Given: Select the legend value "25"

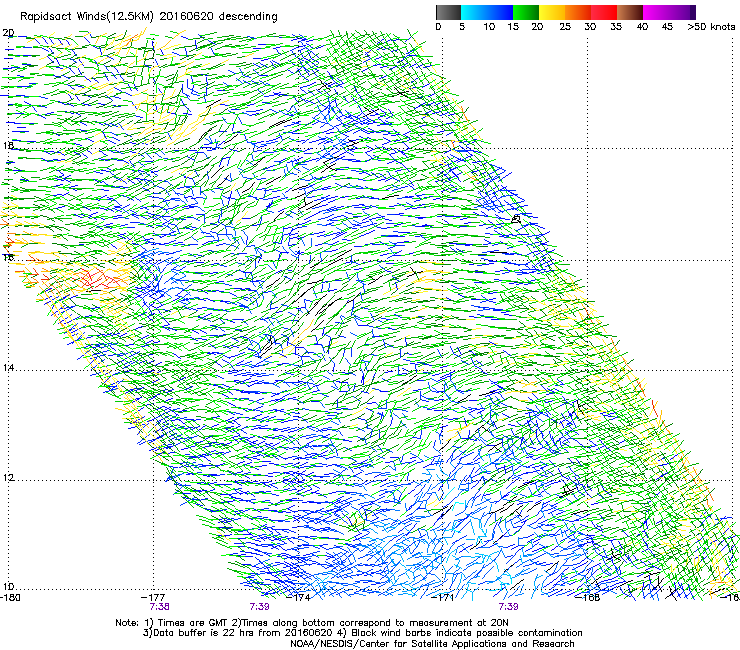Looking at the screenshot, I should (x=565, y=27).
